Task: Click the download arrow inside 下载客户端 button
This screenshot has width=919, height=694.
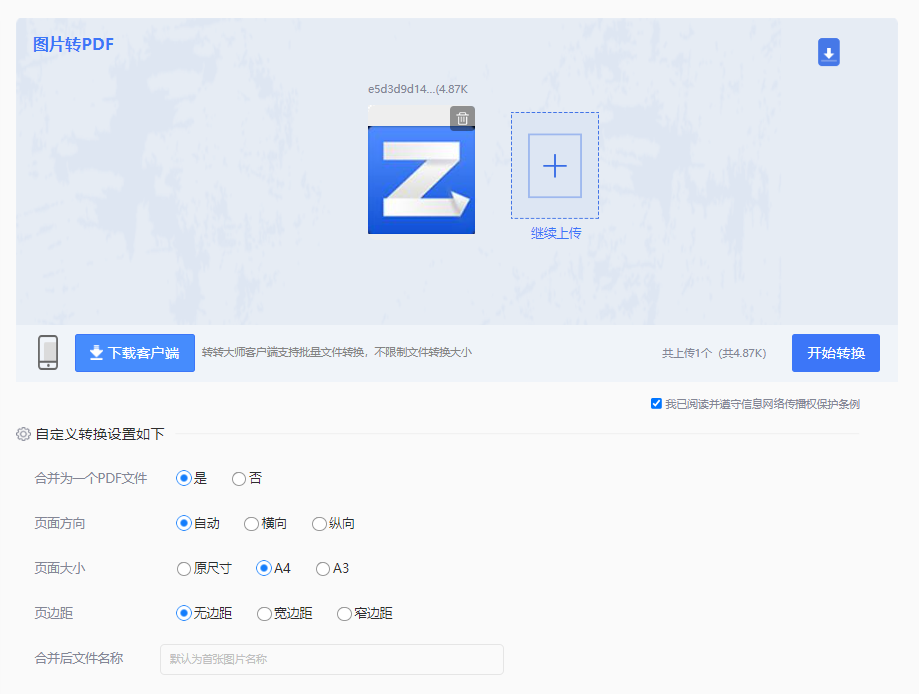Action: point(94,352)
